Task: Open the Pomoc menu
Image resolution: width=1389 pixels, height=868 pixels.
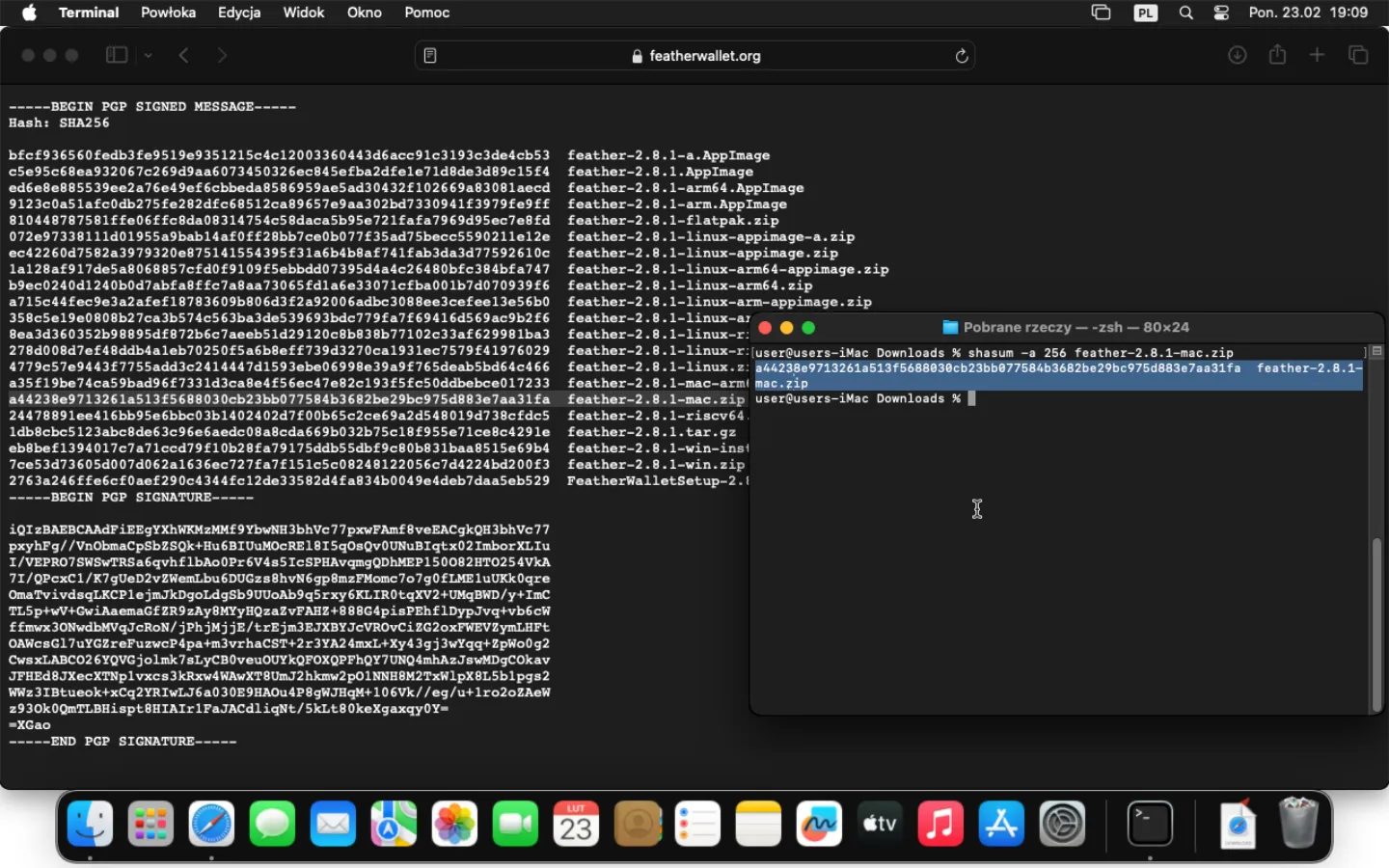Action: coord(427,13)
